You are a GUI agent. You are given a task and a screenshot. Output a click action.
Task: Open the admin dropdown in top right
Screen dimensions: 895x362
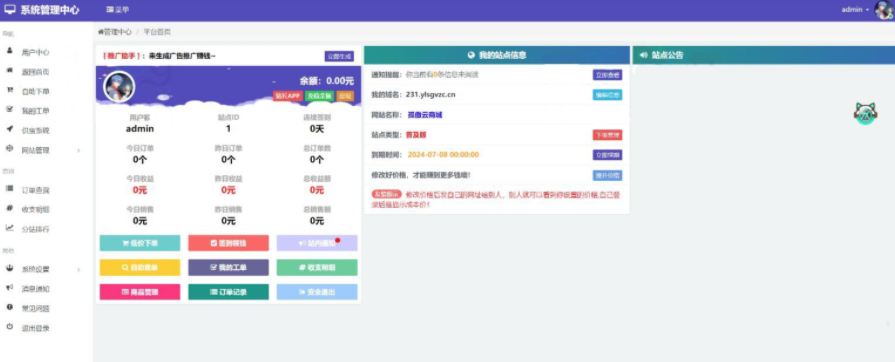click(x=856, y=10)
